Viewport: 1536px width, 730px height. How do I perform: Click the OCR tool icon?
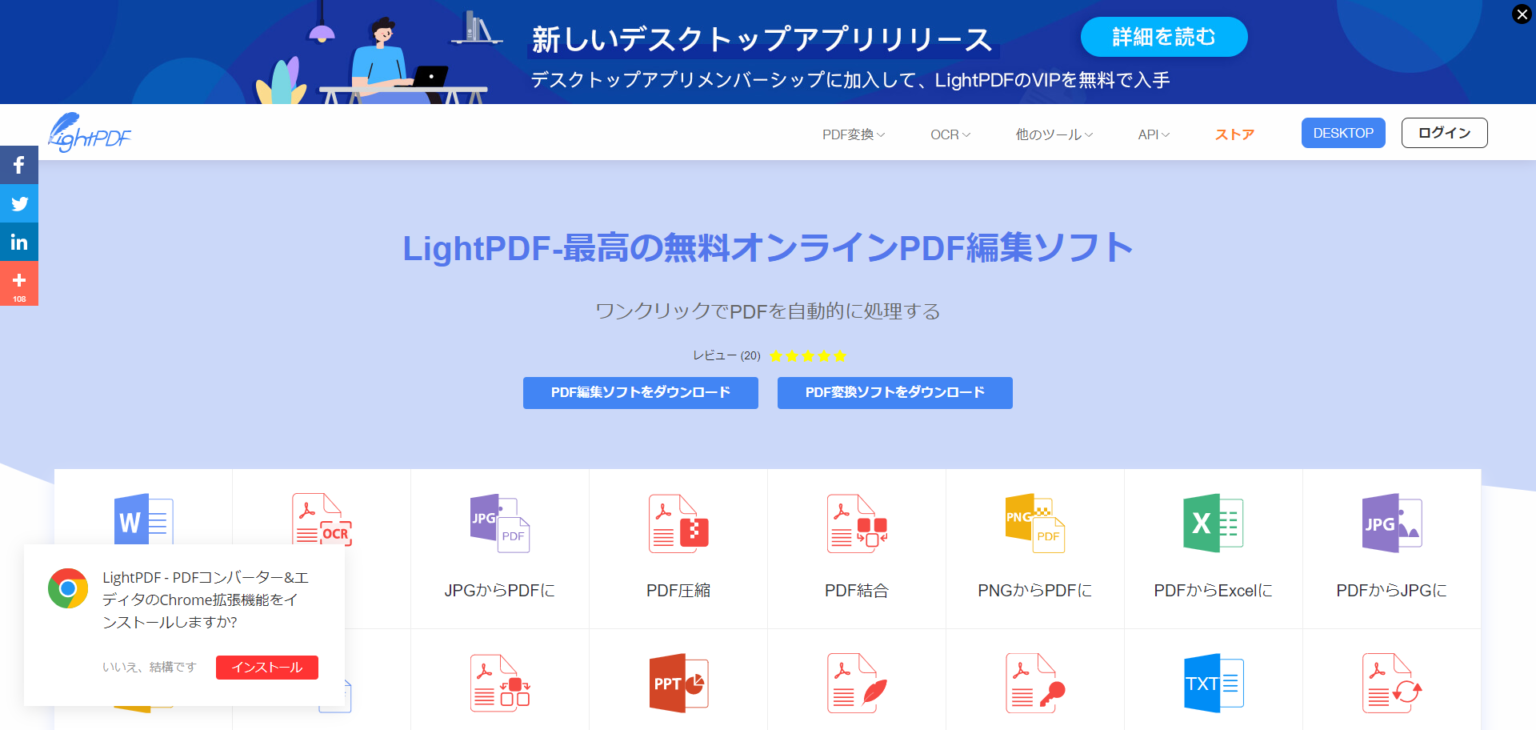click(321, 524)
